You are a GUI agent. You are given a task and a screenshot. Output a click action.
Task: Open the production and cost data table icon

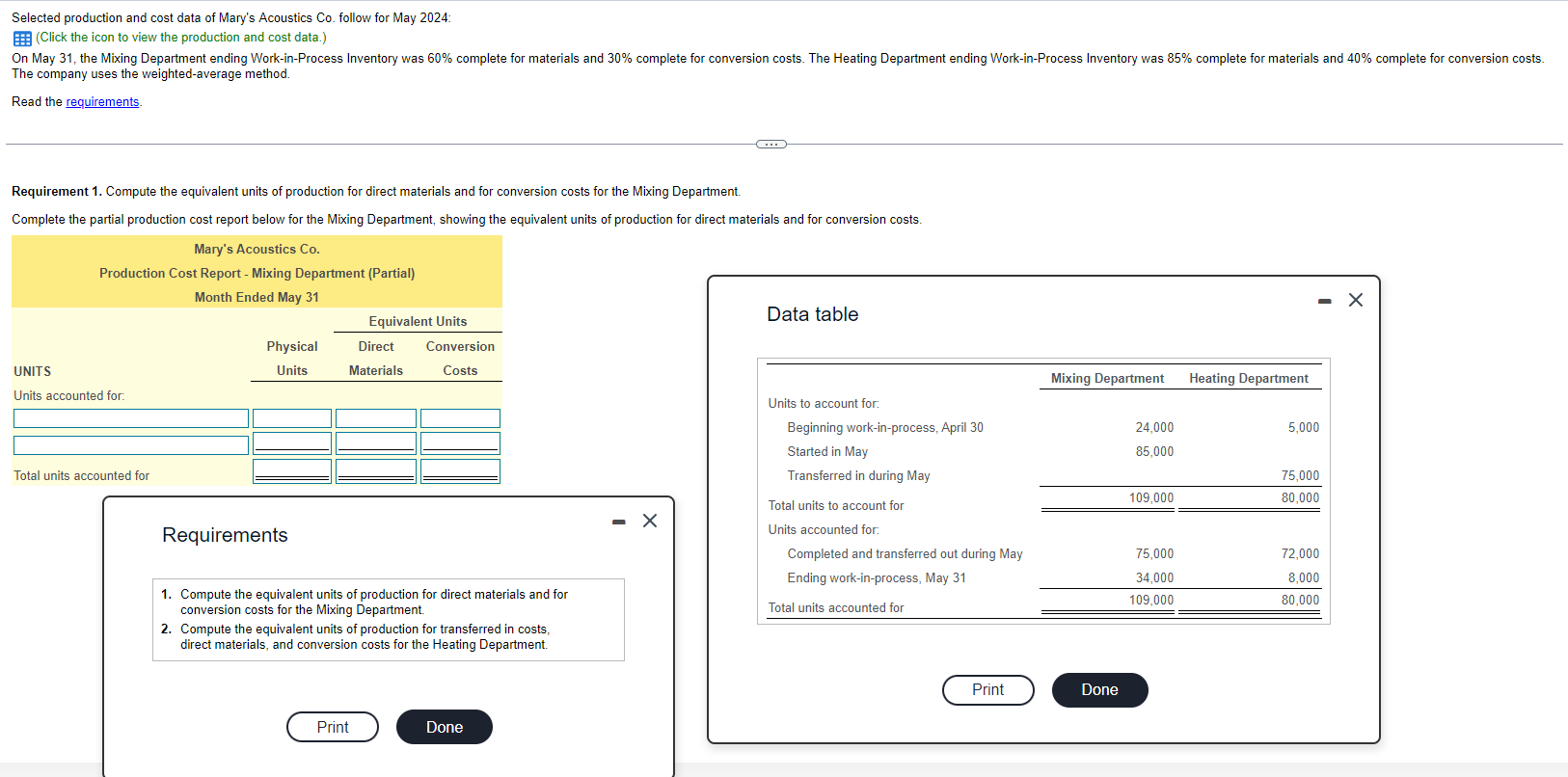pyautogui.click(x=22, y=38)
